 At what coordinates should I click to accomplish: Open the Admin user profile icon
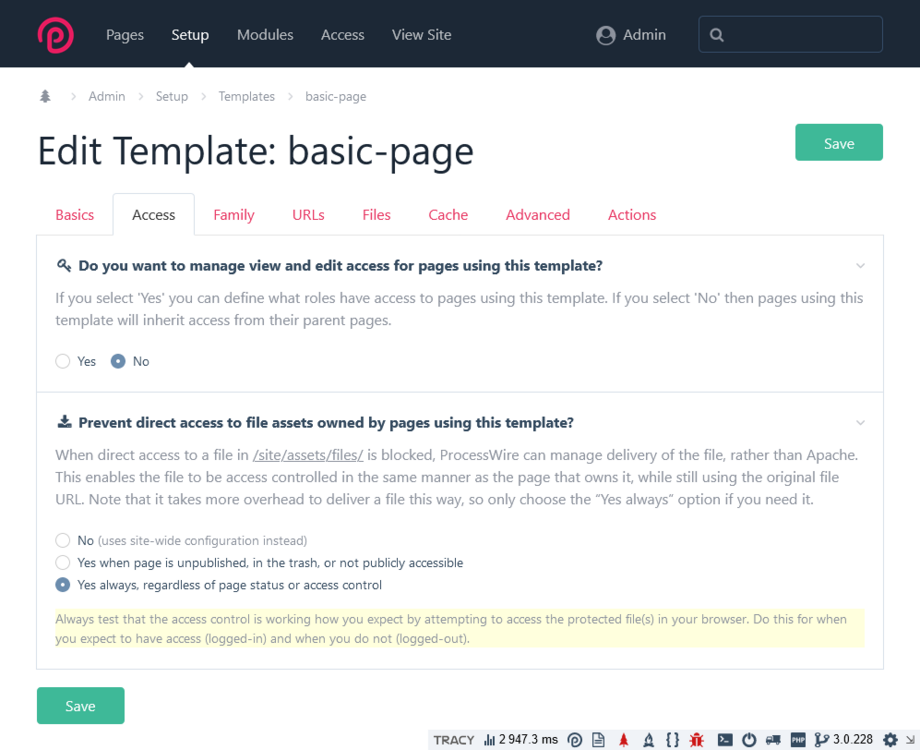(x=605, y=35)
